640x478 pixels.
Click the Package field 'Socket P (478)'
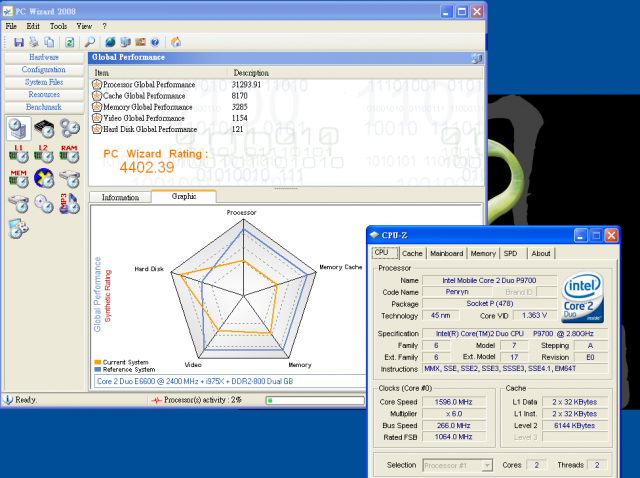[489, 303]
